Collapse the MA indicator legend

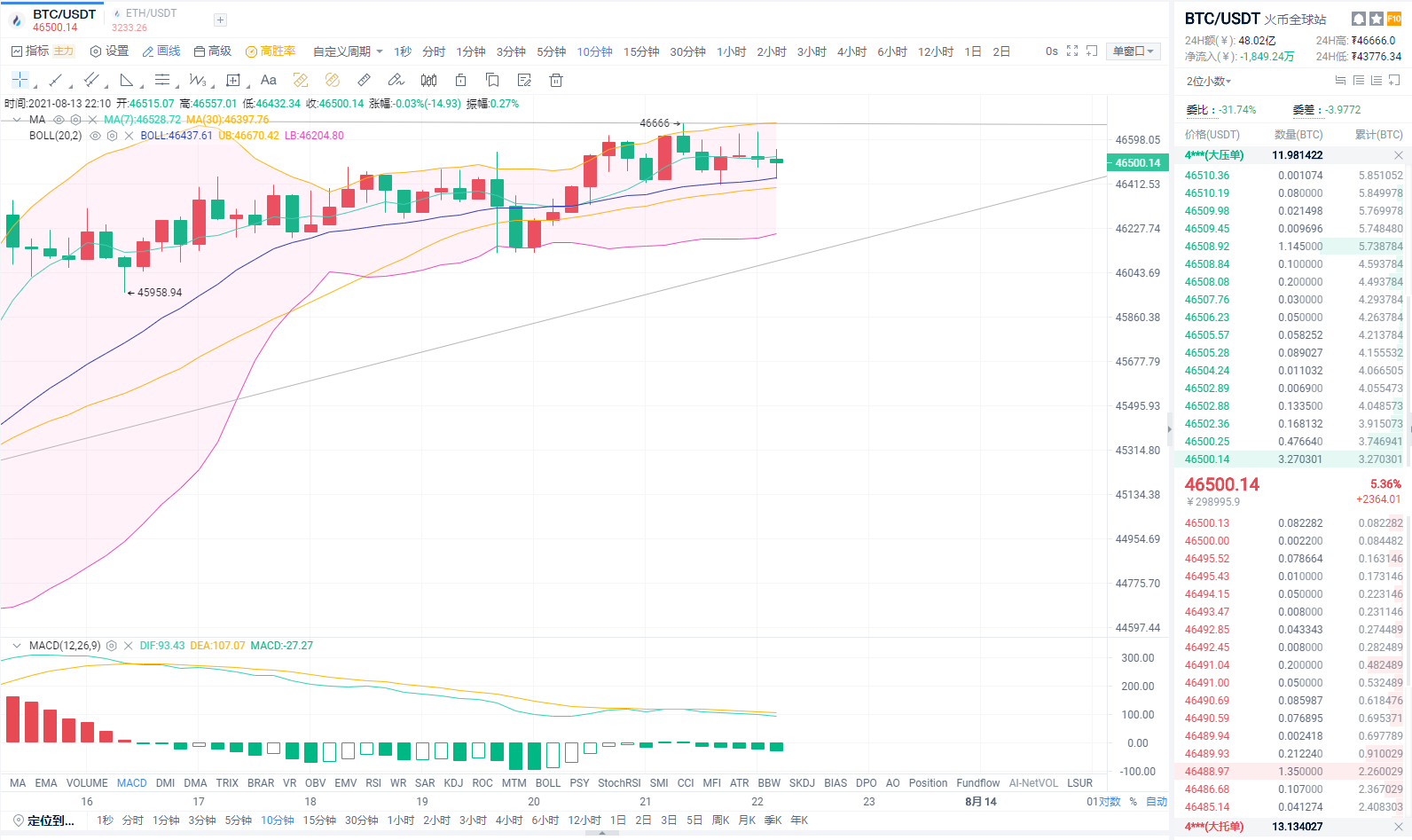pos(17,120)
